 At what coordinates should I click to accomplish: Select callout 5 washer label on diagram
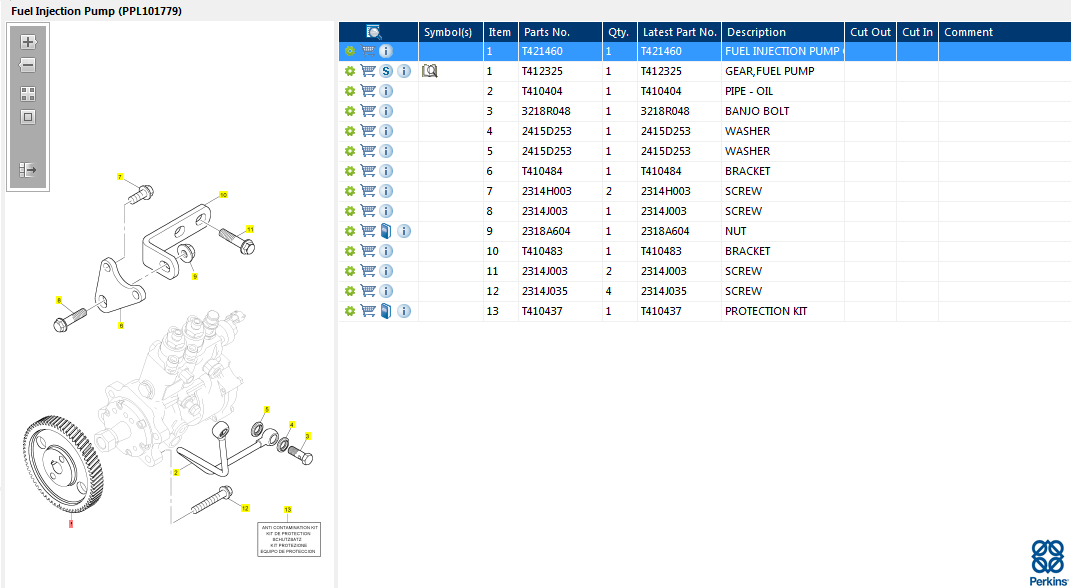(267, 409)
